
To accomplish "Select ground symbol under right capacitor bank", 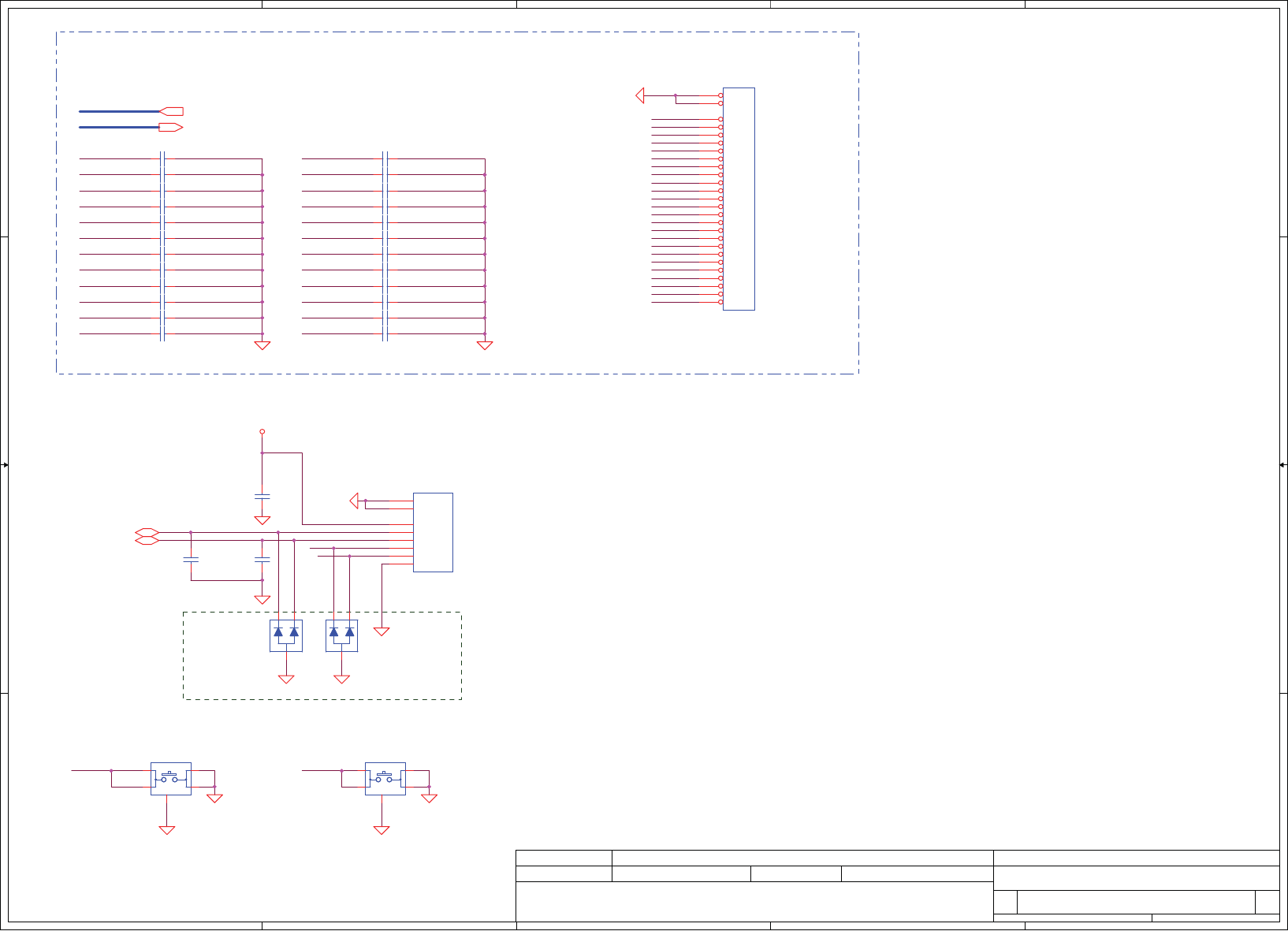I will pyautogui.click(x=485, y=345).
